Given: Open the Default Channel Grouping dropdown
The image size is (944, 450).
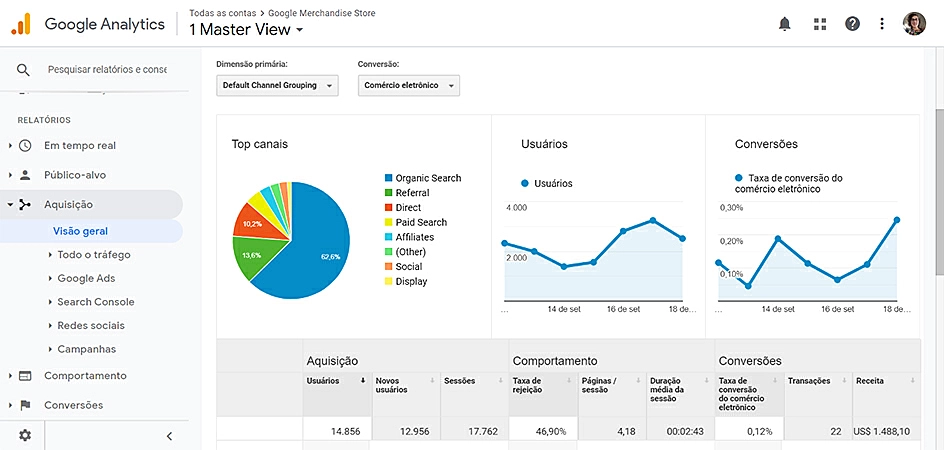Looking at the screenshot, I should [277, 86].
